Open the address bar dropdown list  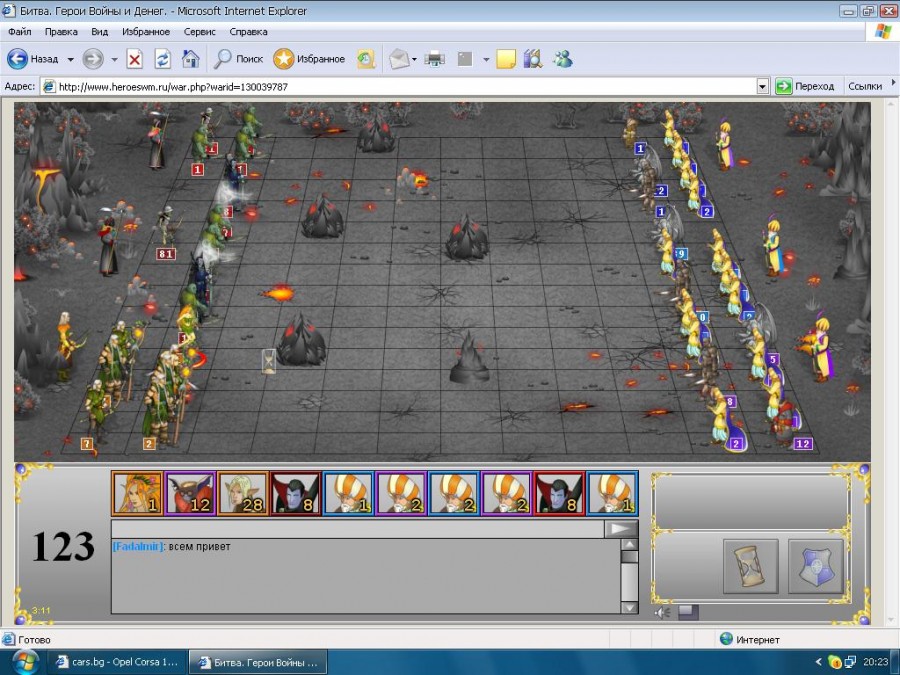pyautogui.click(x=762, y=87)
